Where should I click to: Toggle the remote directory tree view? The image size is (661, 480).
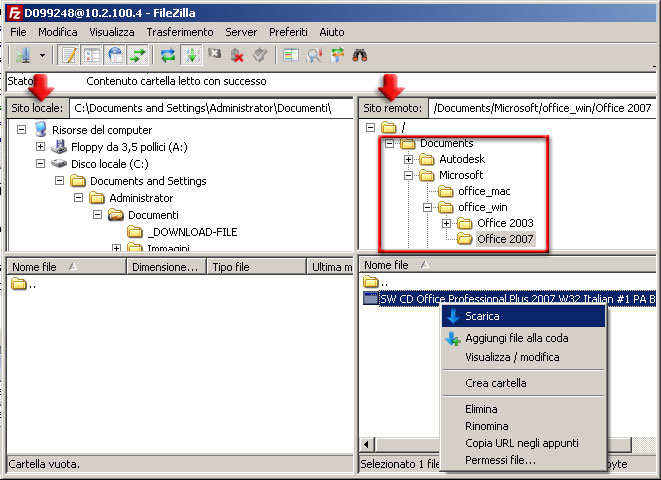coord(114,55)
